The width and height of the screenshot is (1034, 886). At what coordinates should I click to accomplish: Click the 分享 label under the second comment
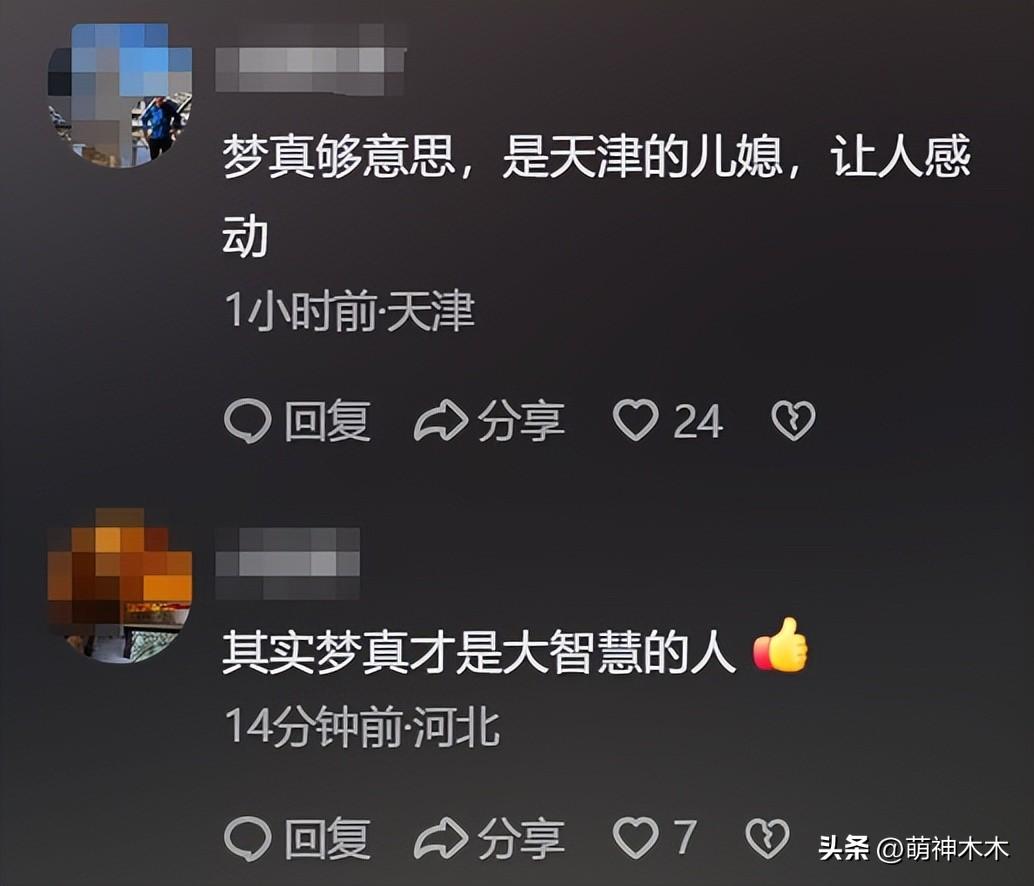(521, 838)
